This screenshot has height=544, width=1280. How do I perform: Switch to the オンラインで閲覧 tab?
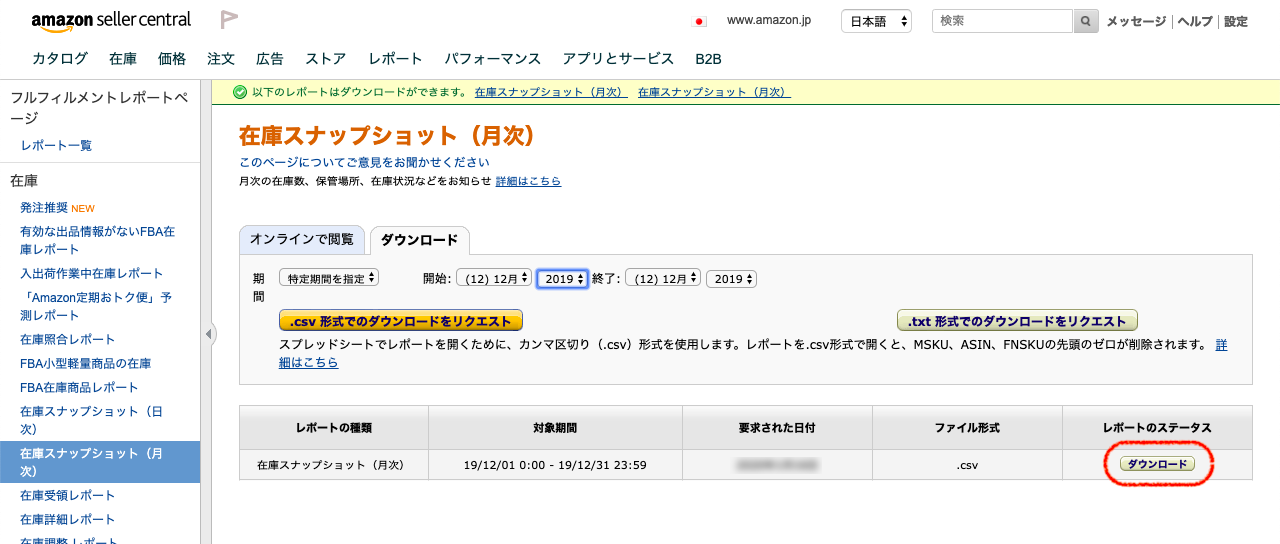(301, 240)
